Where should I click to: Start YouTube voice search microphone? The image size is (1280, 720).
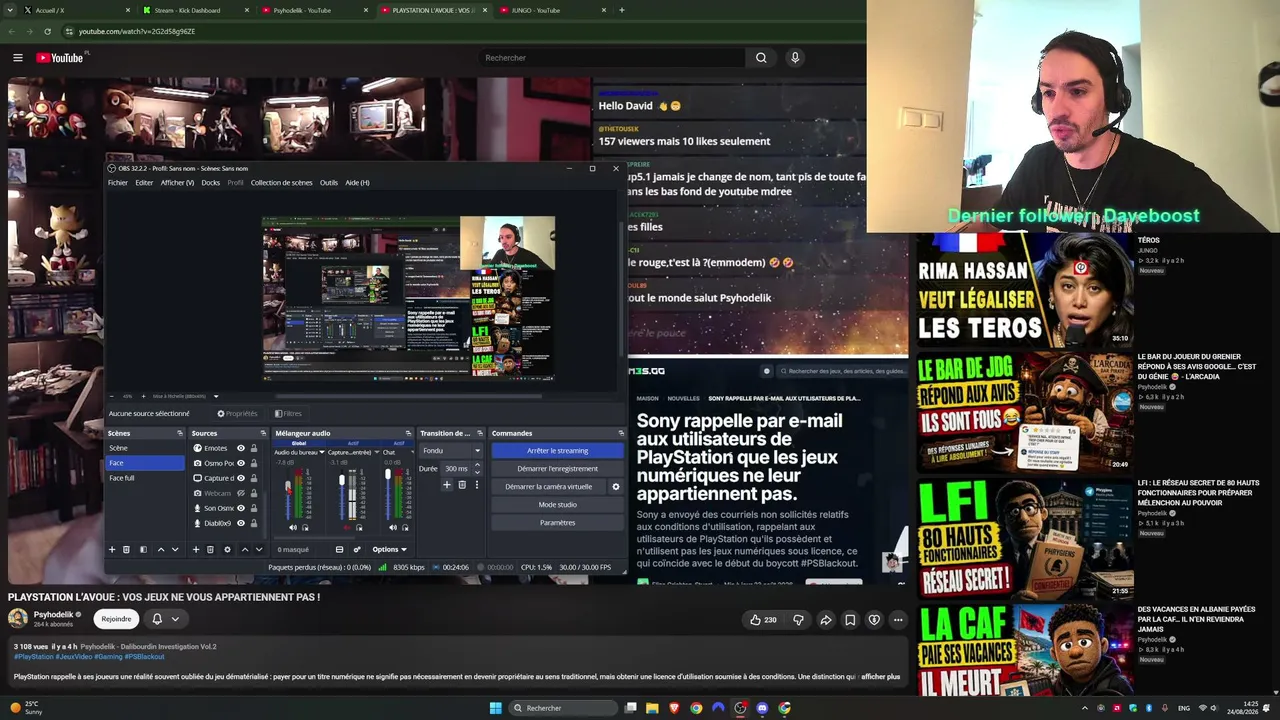point(795,58)
